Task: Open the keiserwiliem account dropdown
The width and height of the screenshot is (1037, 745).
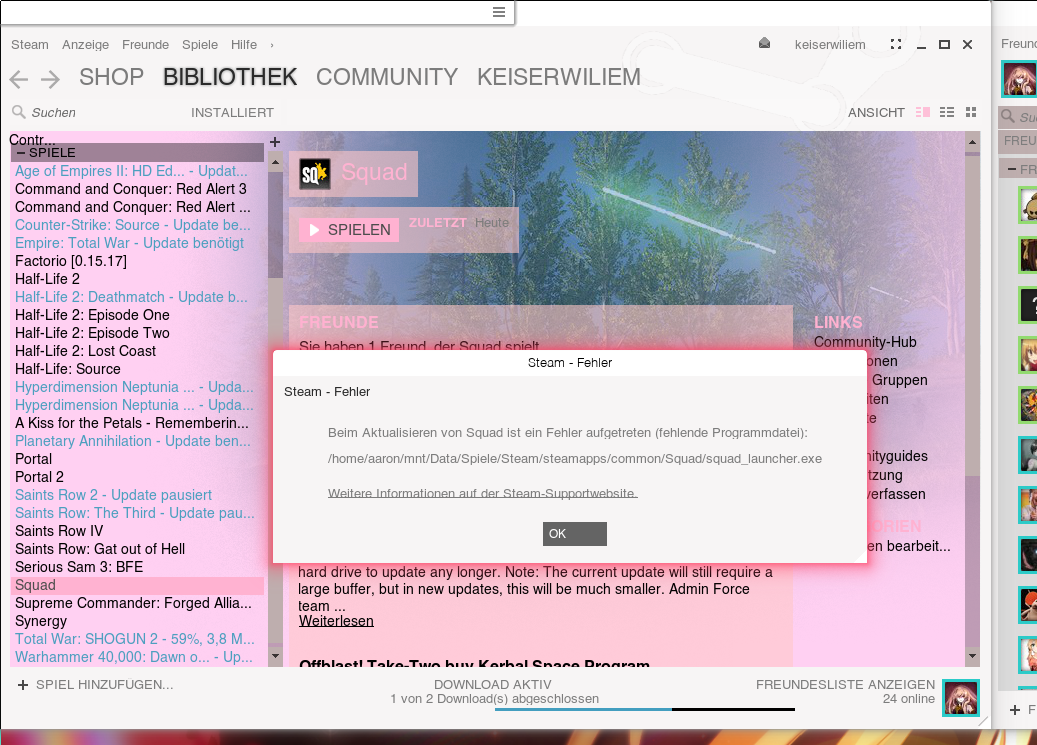Action: (x=830, y=44)
